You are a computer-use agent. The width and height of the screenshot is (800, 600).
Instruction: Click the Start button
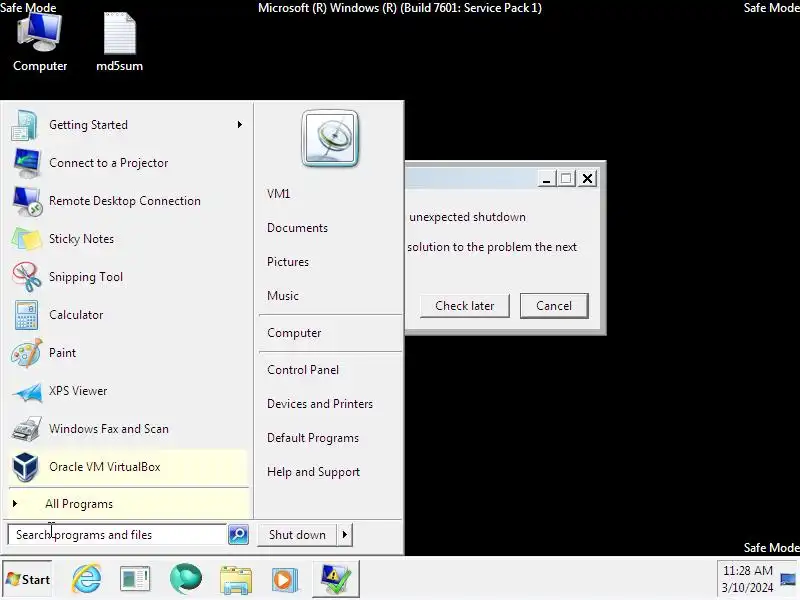pos(27,579)
